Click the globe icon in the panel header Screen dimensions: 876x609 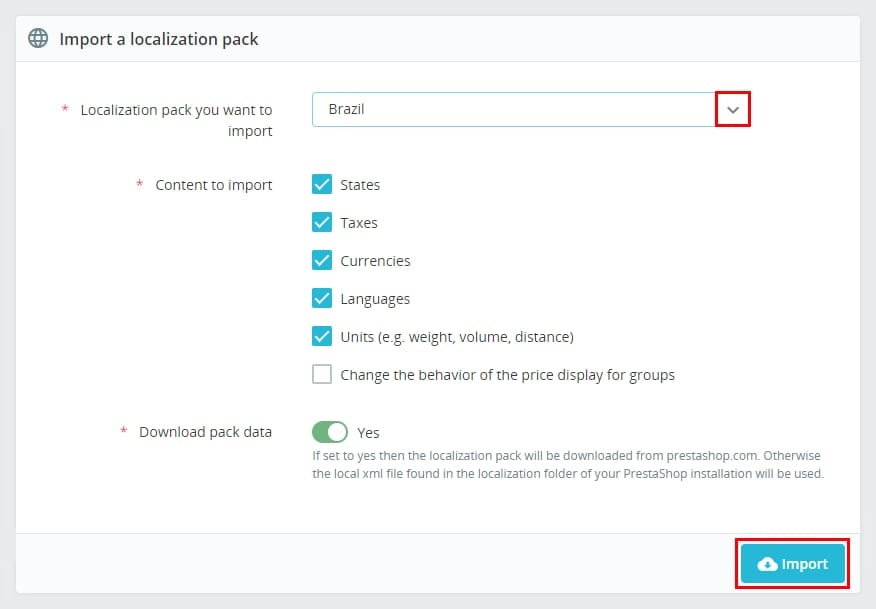(x=37, y=38)
